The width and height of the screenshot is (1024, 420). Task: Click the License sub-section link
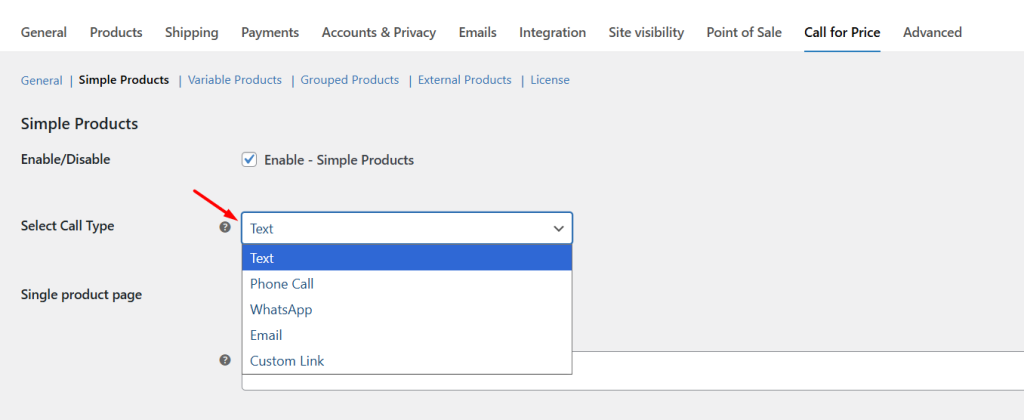[550, 80]
